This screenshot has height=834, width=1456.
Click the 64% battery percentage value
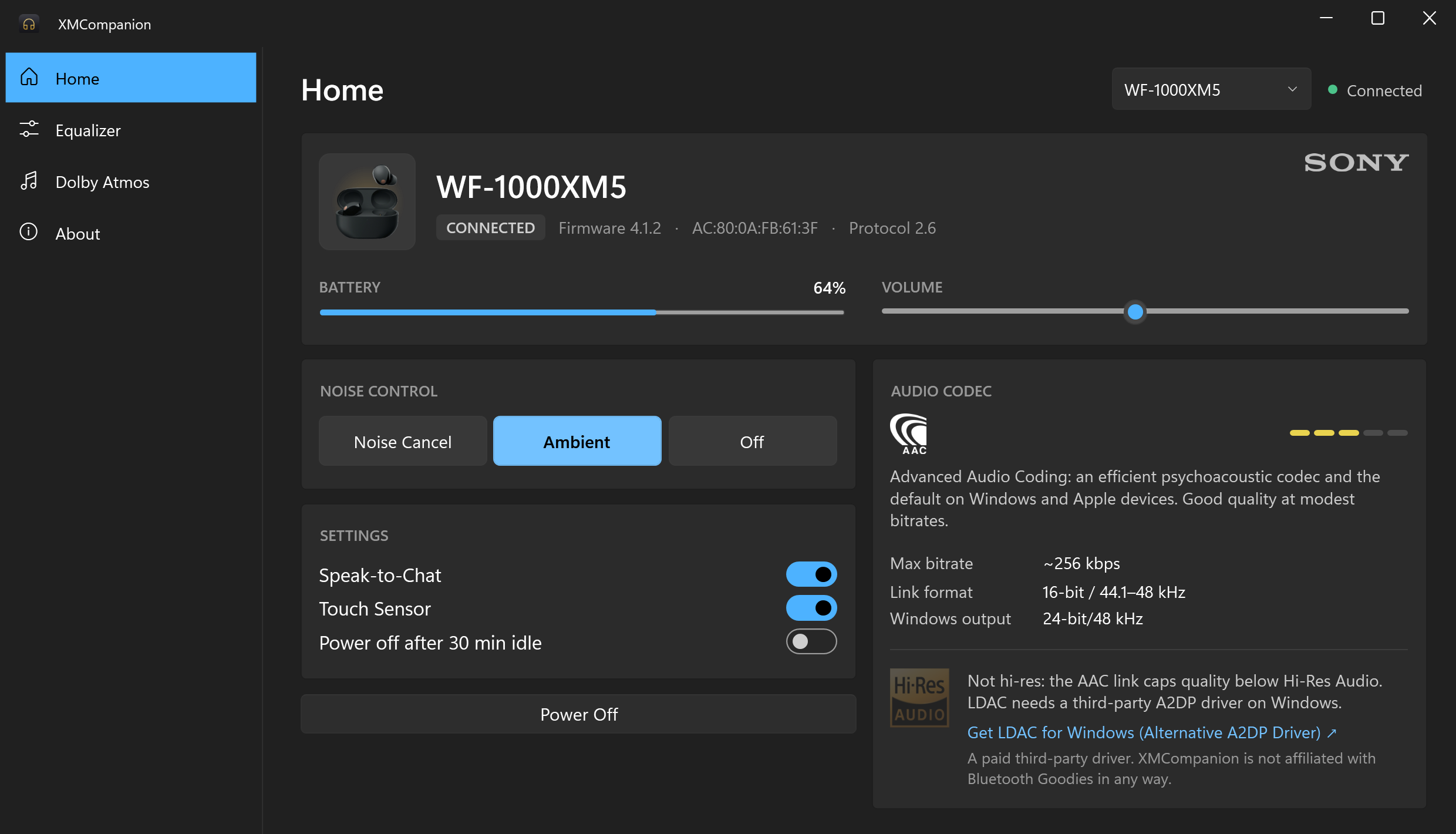829,288
